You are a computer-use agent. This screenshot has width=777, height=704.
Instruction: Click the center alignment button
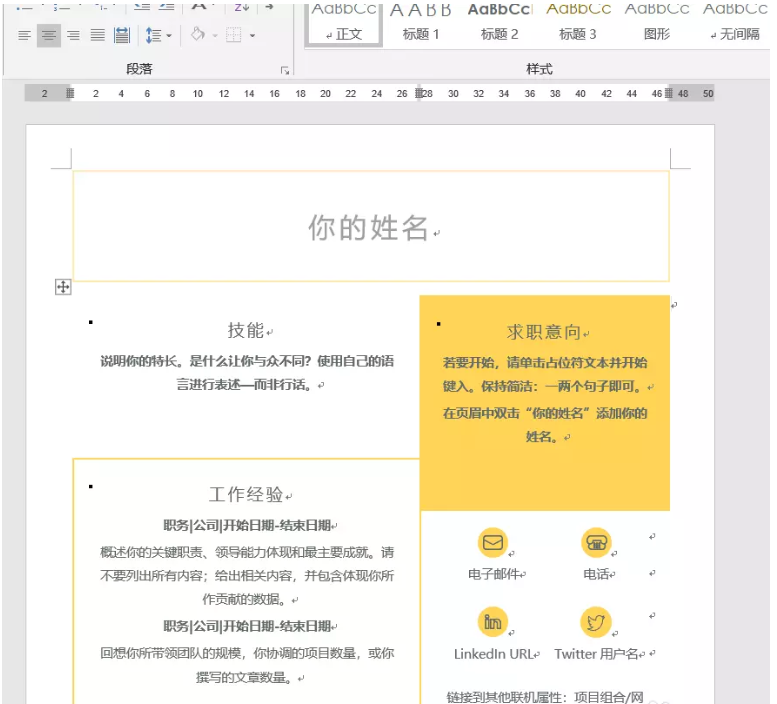pyautogui.click(x=49, y=35)
